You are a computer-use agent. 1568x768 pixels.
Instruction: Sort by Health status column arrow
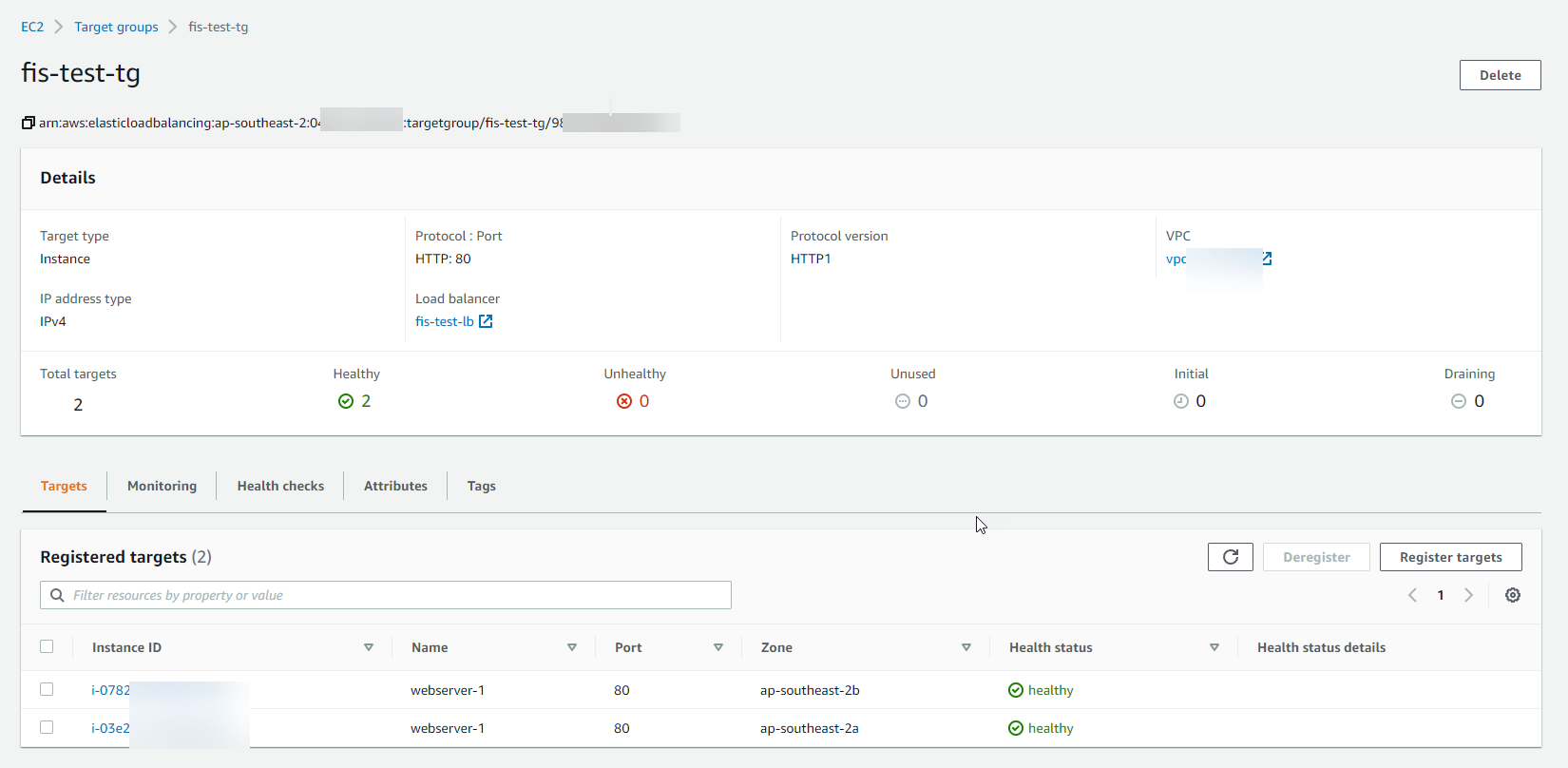pyautogui.click(x=1214, y=647)
